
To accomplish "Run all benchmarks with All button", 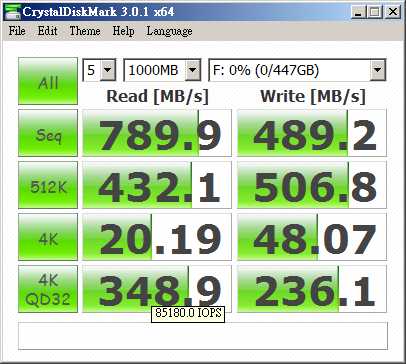I will 48,81.
